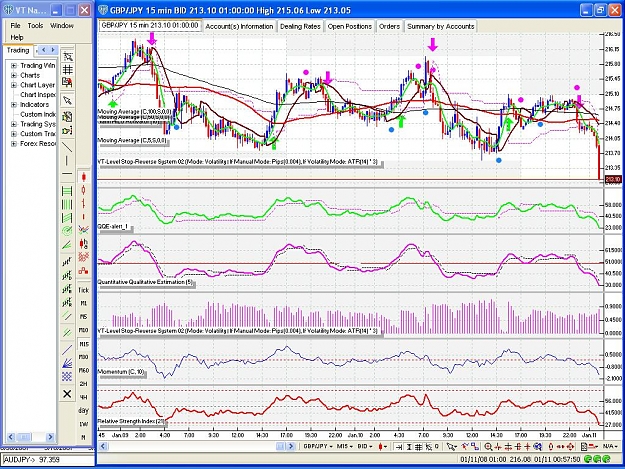The height and width of the screenshot is (469, 625).
Task: Select the blue dotted grid tool
Action: 67,376
